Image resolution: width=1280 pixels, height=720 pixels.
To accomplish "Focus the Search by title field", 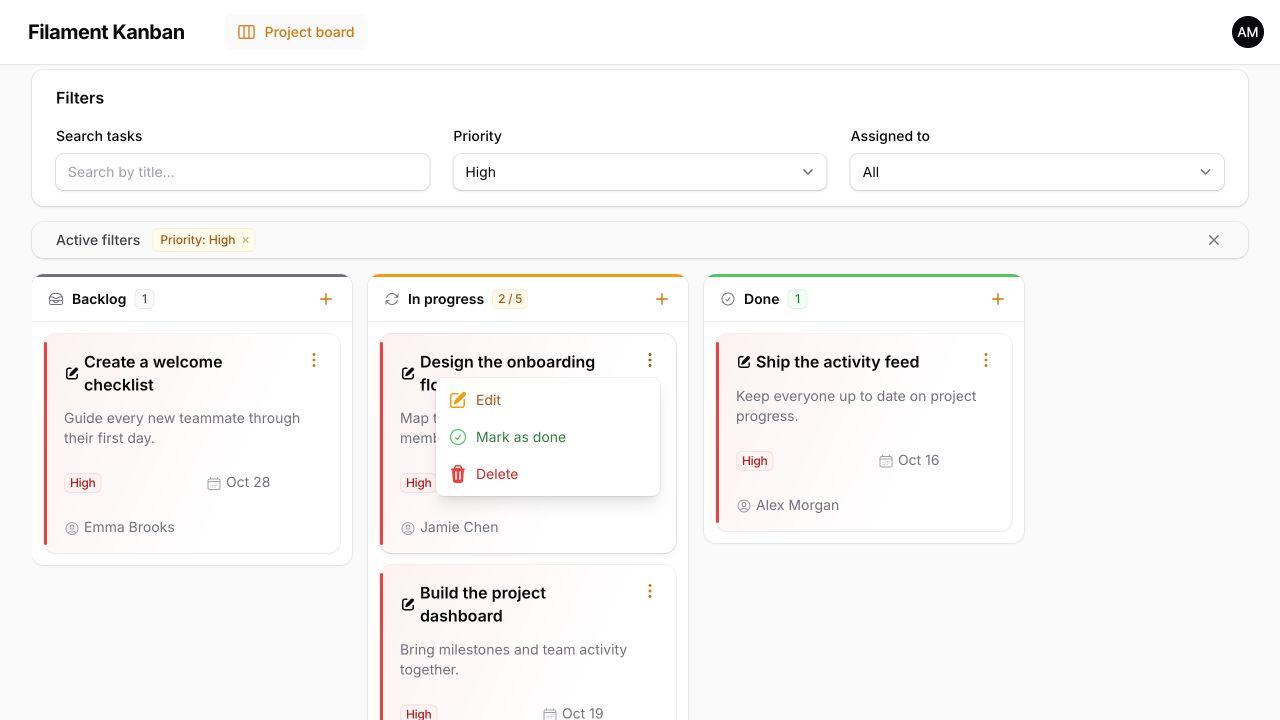I will point(243,172).
